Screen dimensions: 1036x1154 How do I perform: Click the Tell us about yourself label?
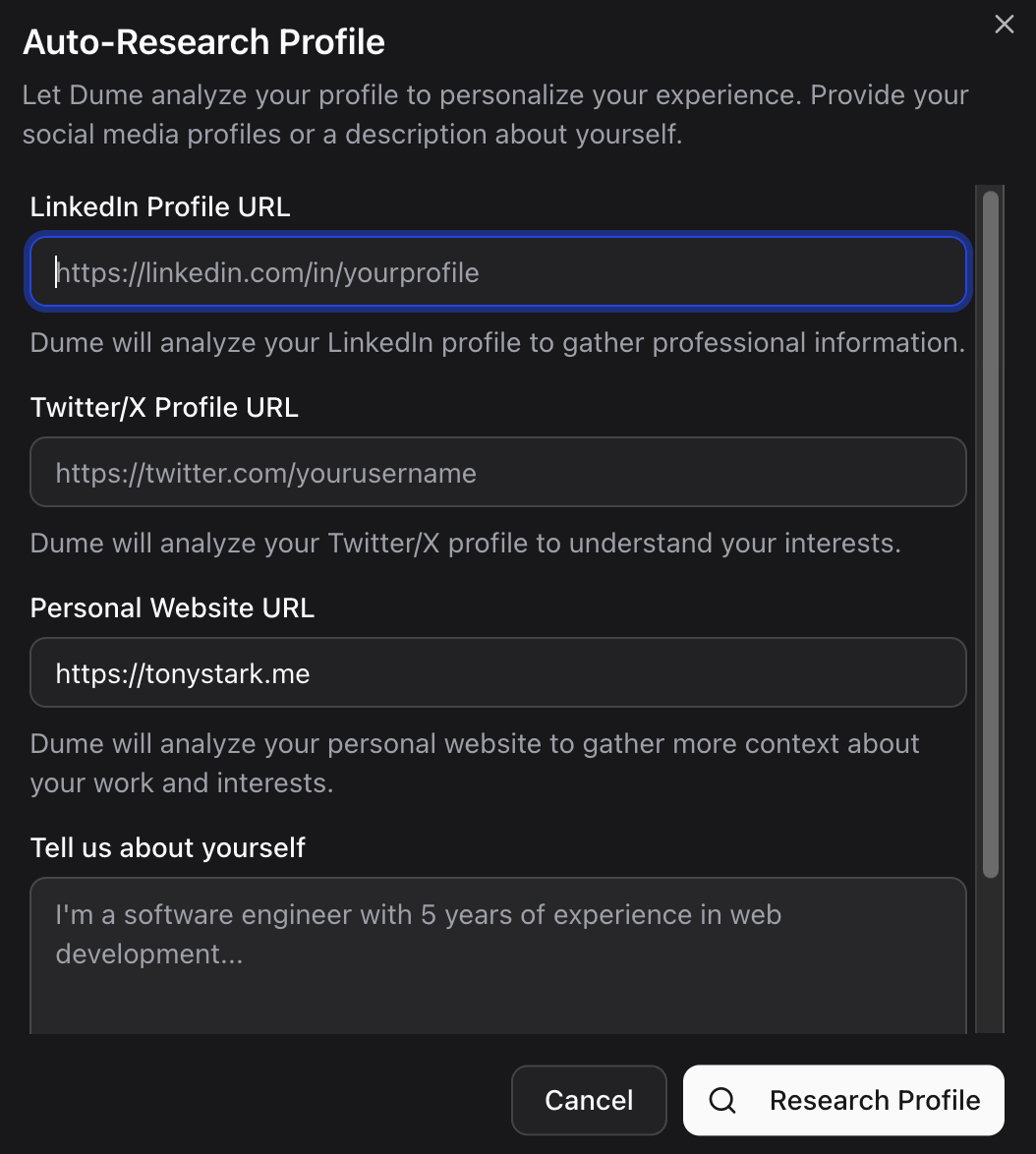pos(168,847)
